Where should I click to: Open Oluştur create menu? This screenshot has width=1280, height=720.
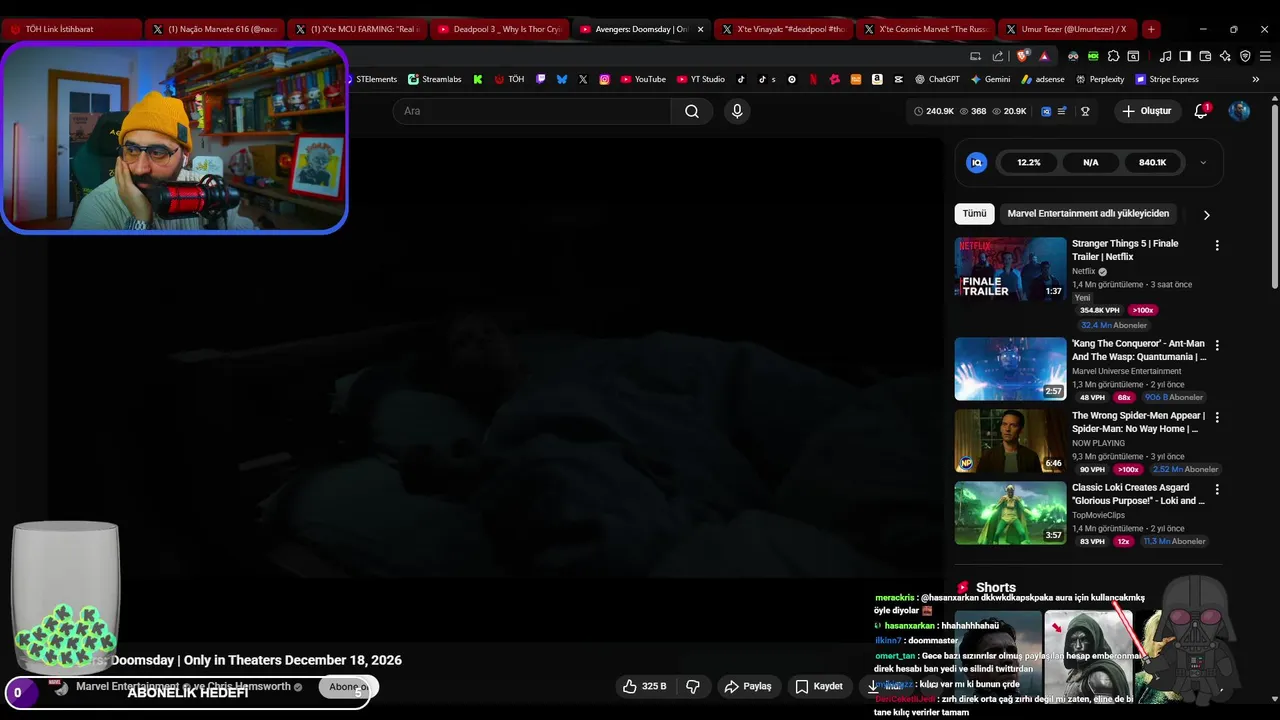(1146, 111)
